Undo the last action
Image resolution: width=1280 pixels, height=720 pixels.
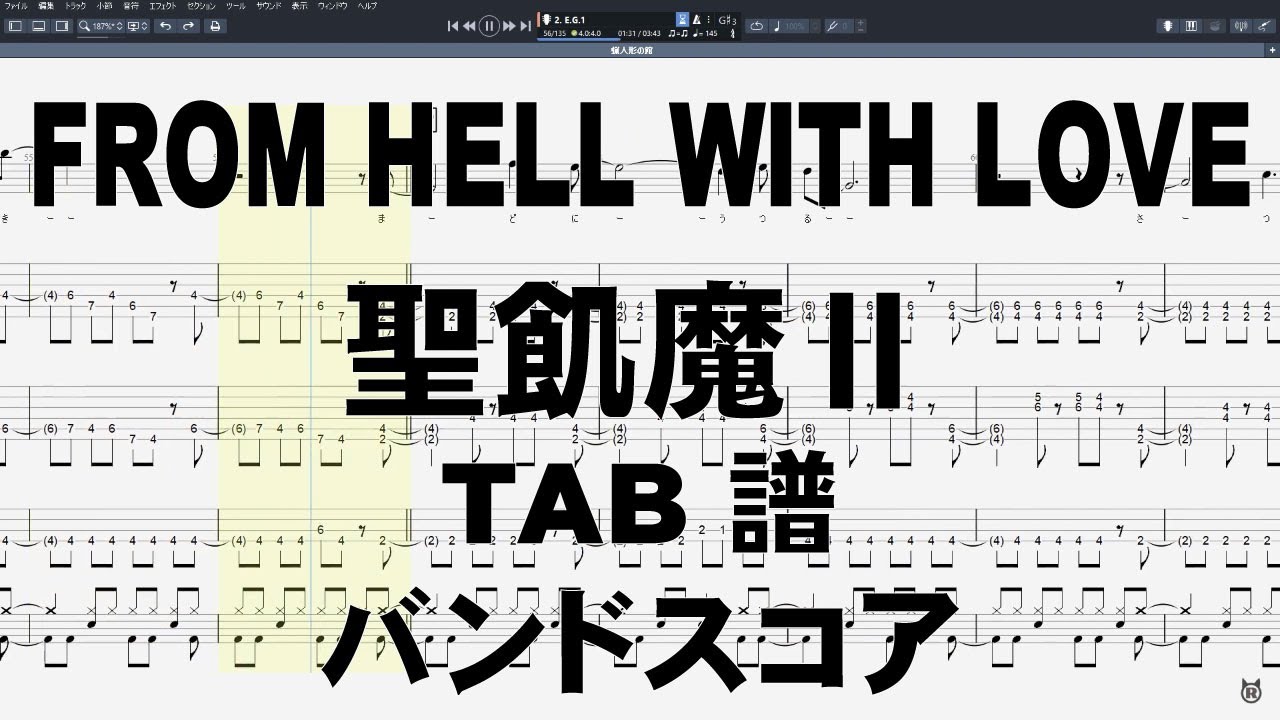(165, 26)
